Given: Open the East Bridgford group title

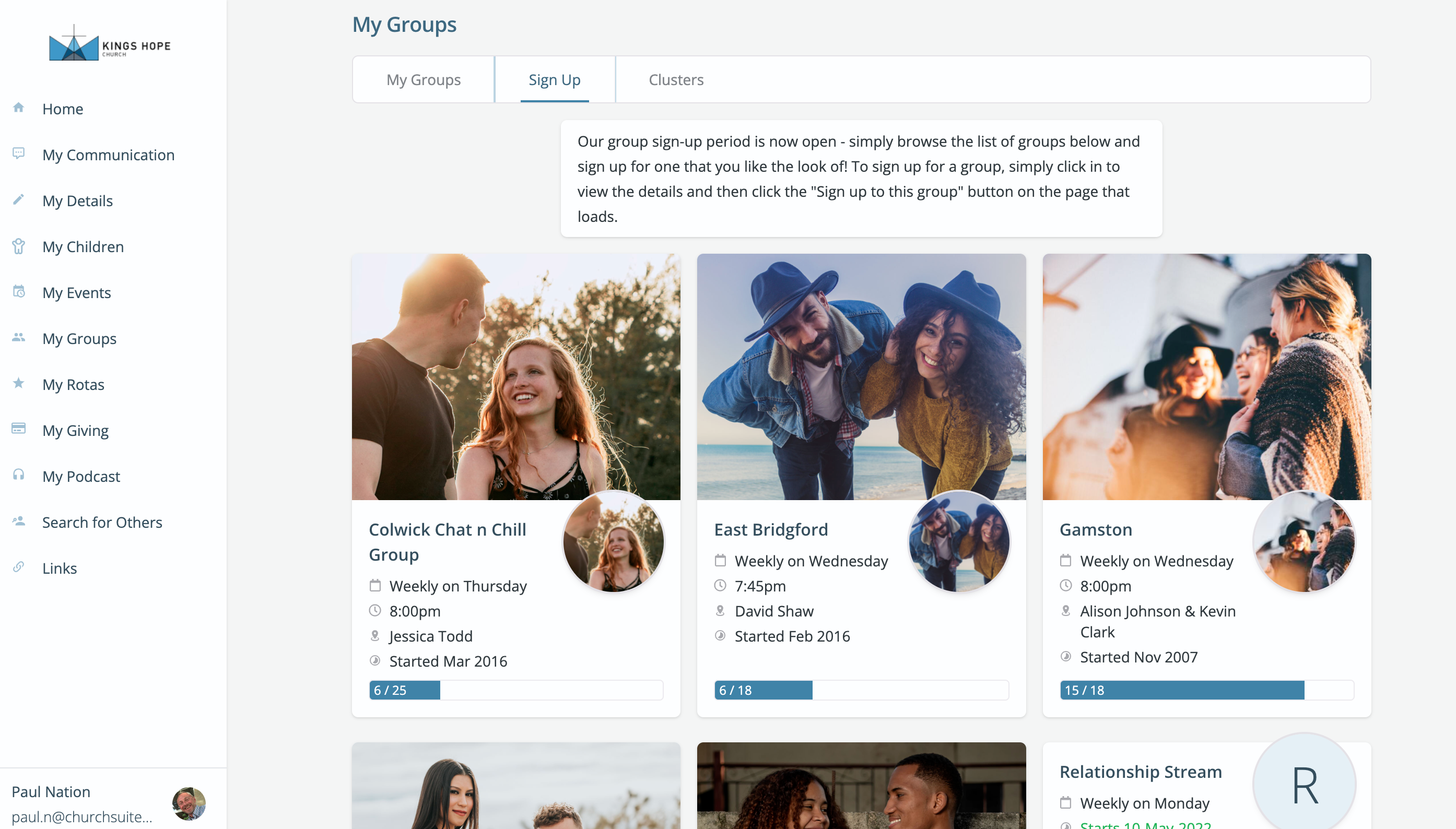Looking at the screenshot, I should pos(771,529).
